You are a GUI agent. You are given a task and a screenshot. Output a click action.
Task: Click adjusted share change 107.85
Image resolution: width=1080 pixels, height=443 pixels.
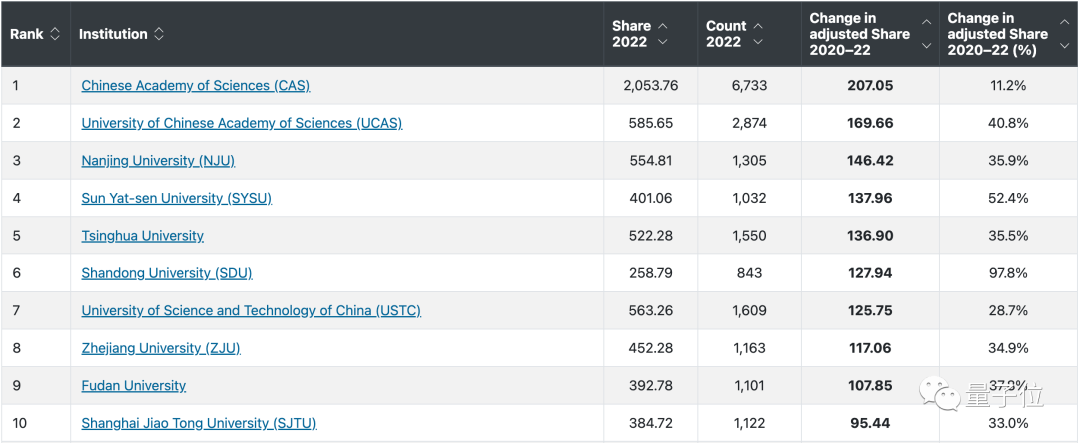tap(870, 385)
